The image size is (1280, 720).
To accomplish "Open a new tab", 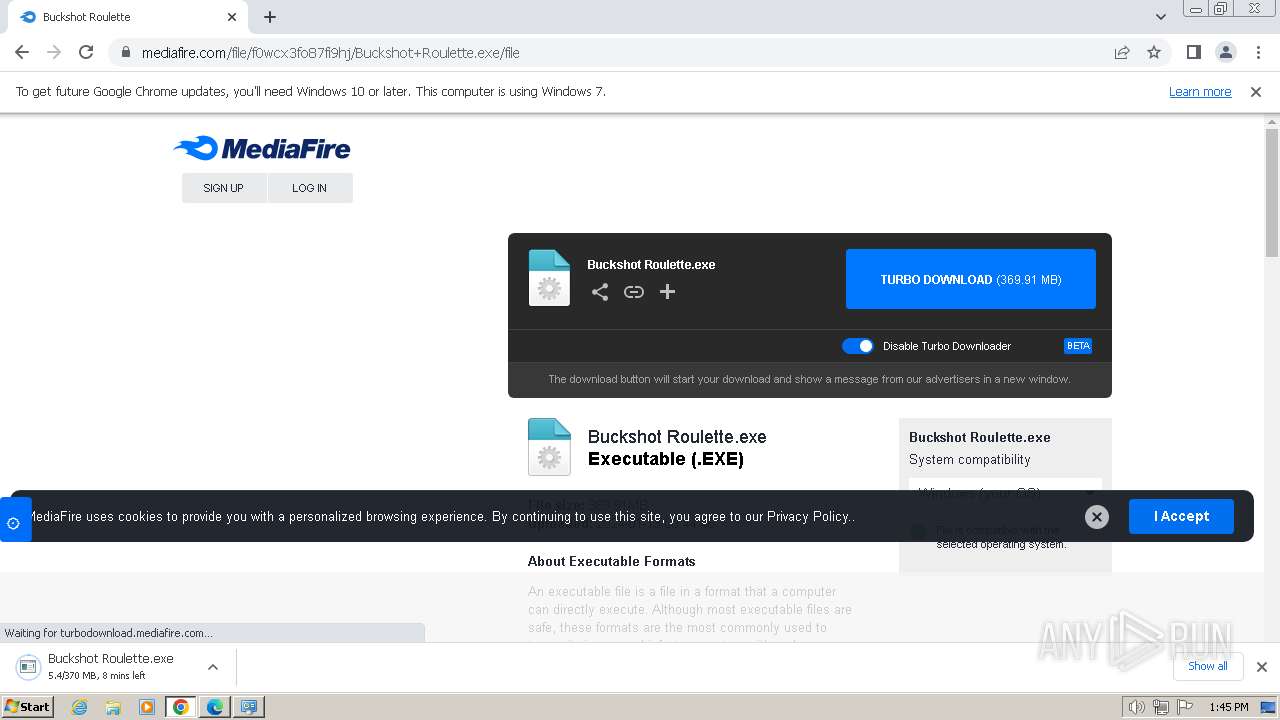I will 270,17.
